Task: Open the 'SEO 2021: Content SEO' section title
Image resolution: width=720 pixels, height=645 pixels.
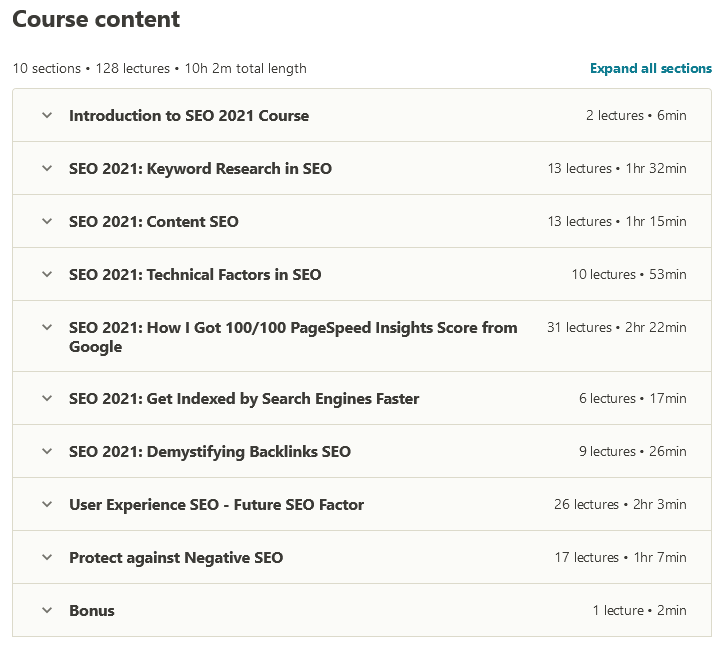Action: coord(153,221)
